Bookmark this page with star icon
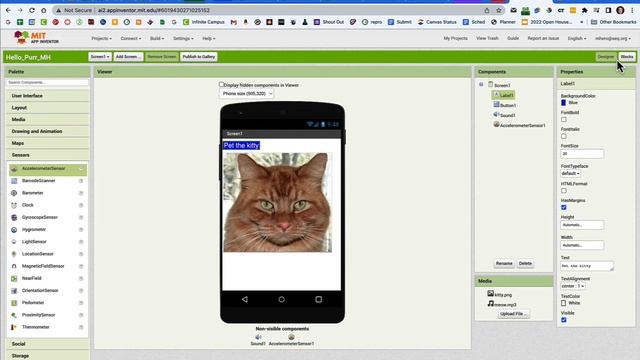640x360 pixels. [499, 10]
